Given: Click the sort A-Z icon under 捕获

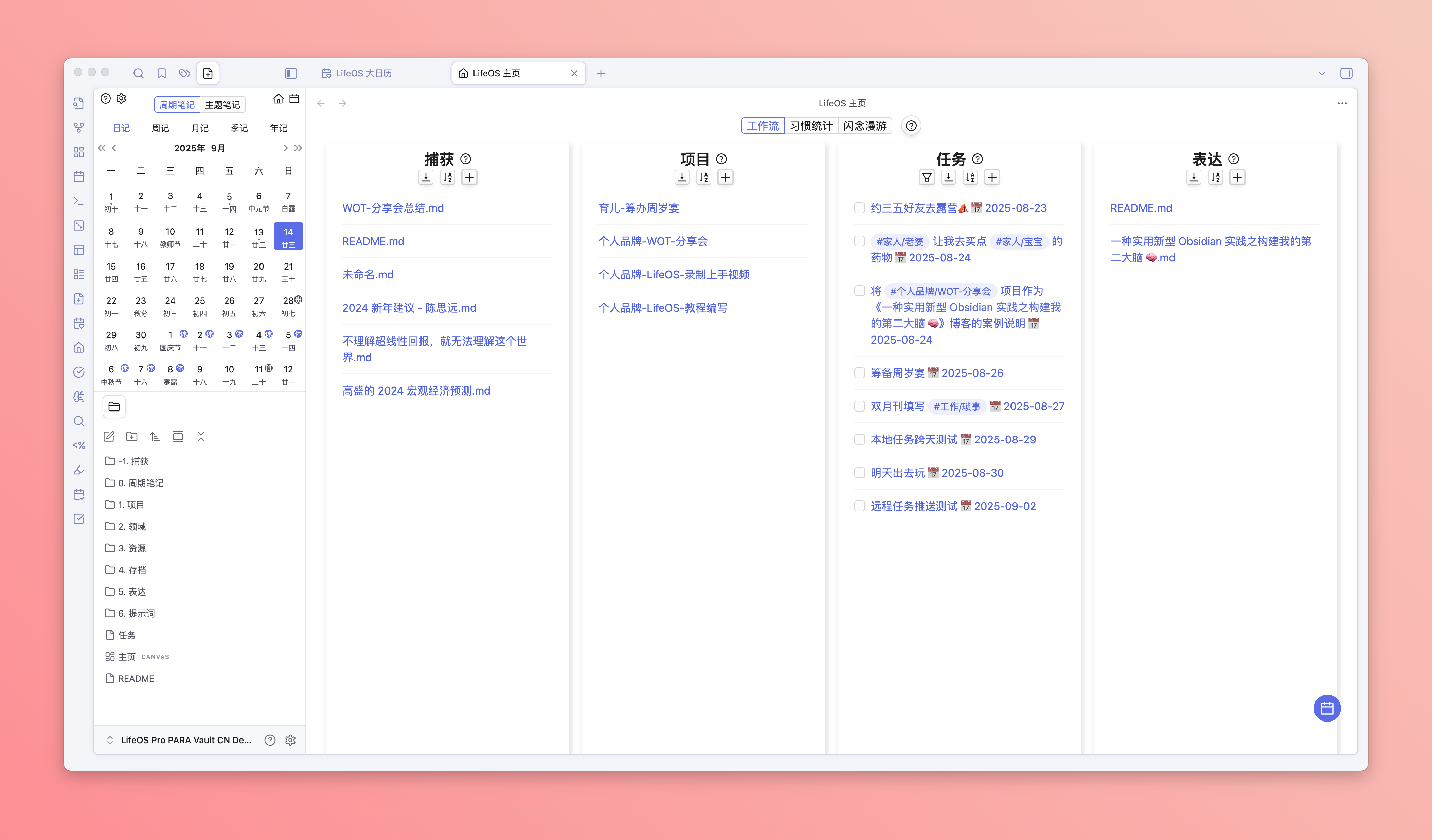Looking at the screenshot, I should pyautogui.click(x=448, y=177).
